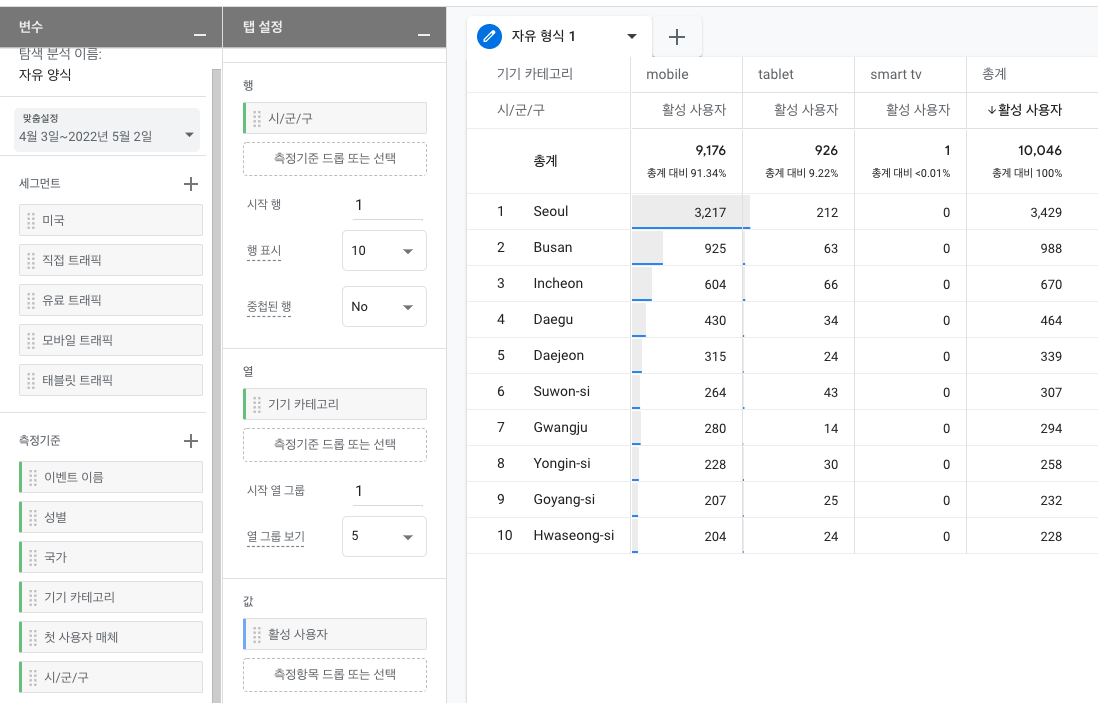Add a new tab with plus icon
Screen dimensions: 1098x703
676,37
